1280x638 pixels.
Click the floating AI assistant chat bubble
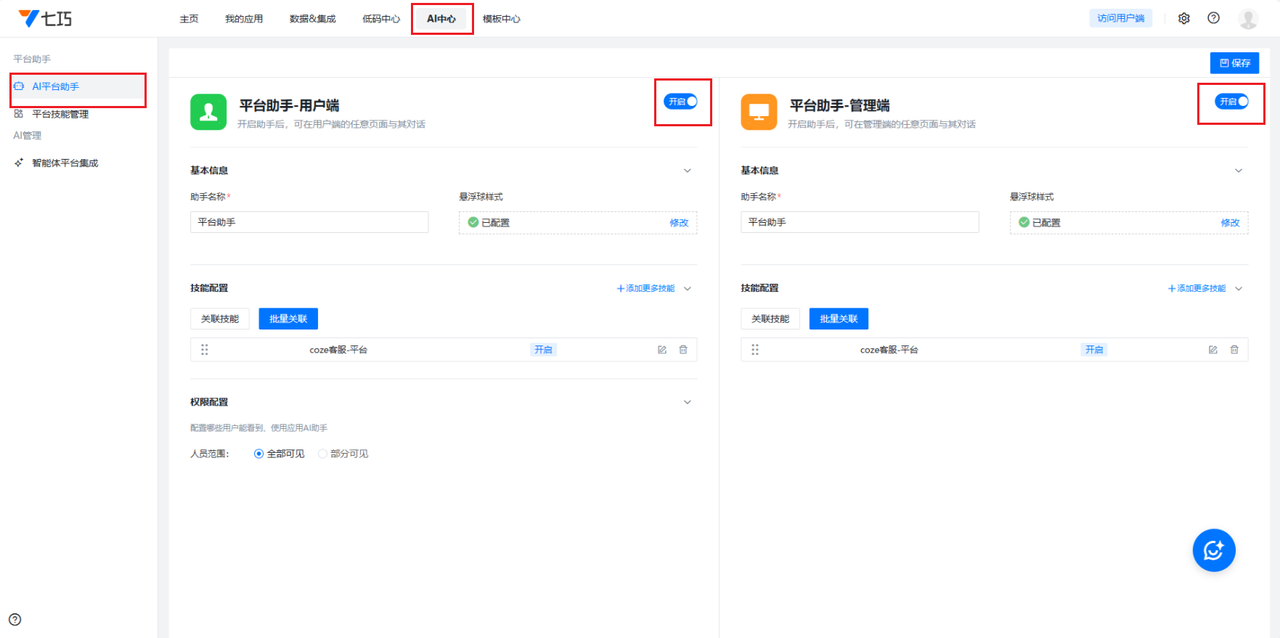(1214, 549)
